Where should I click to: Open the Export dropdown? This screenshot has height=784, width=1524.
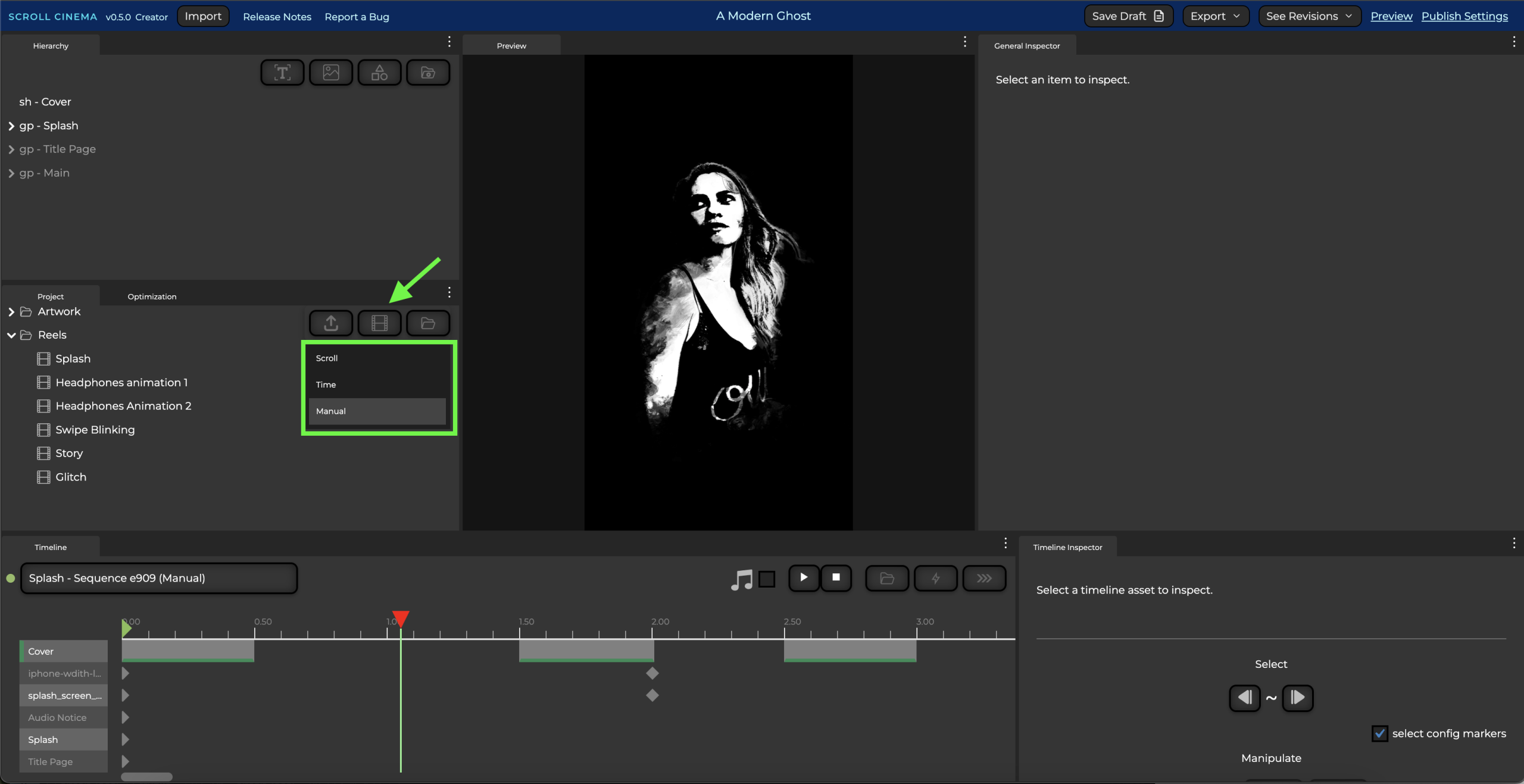(x=1215, y=16)
